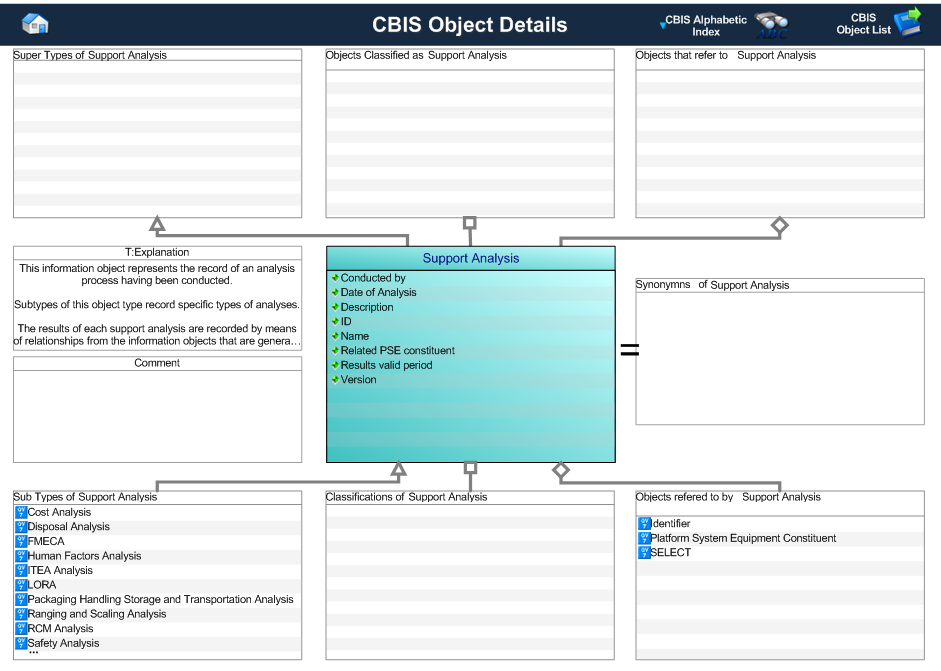Viewport: 941px width, 671px height.
Task: Open the SELECT referenced object
Action: tap(671, 552)
